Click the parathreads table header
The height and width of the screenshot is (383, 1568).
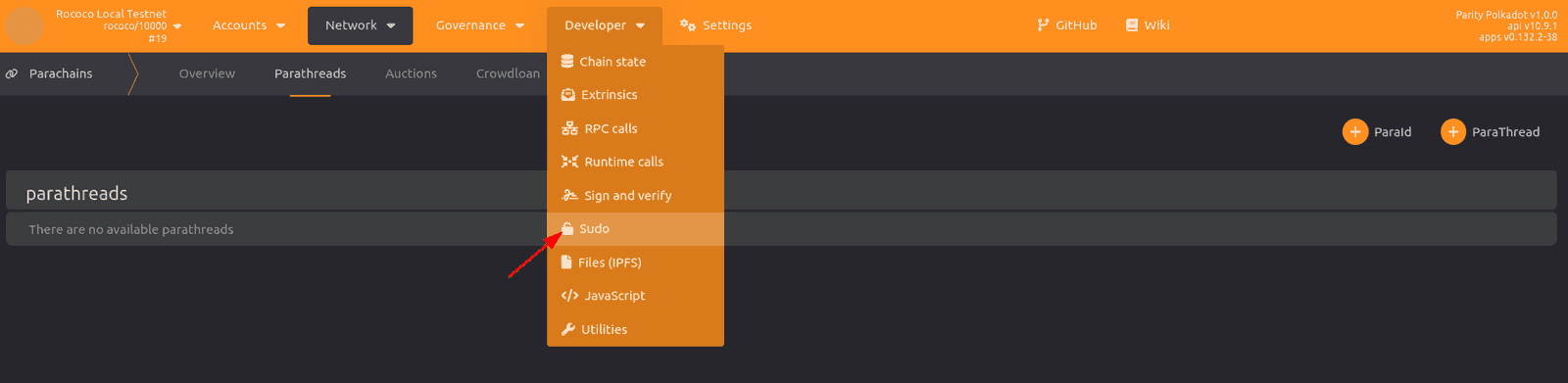[781, 190]
